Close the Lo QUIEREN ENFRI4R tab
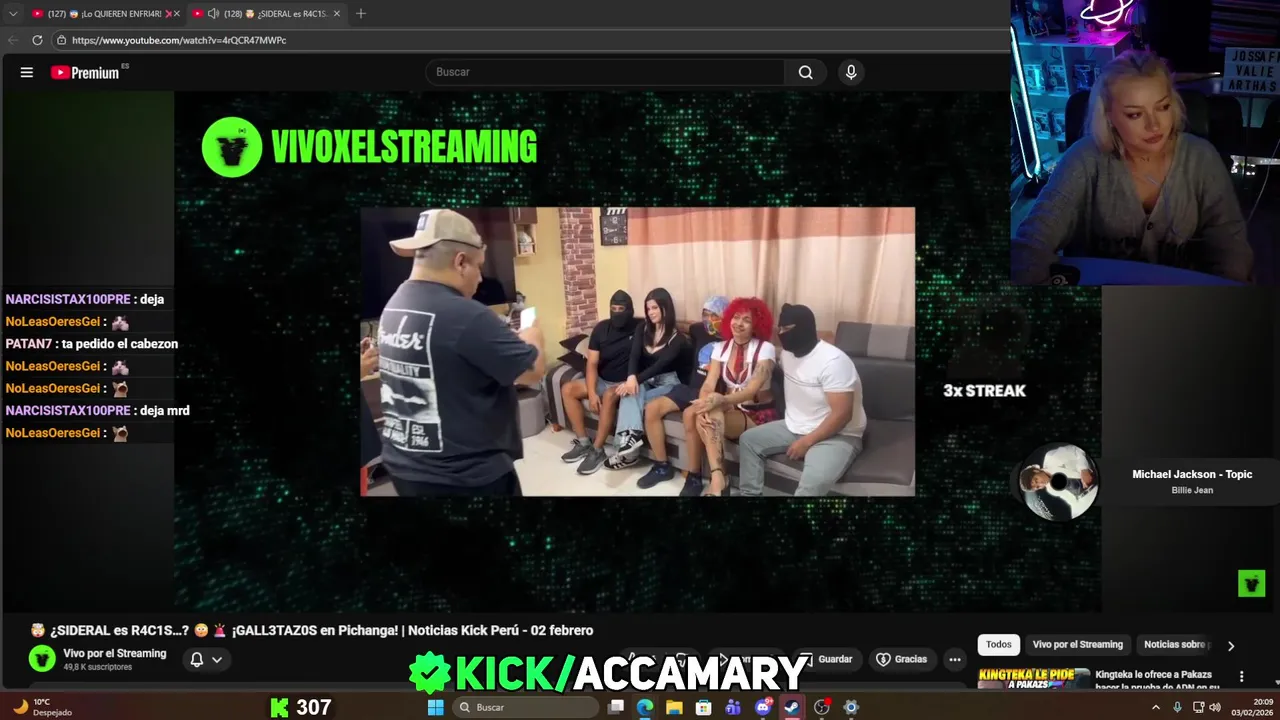This screenshot has height=720, width=1280. (x=176, y=13)
